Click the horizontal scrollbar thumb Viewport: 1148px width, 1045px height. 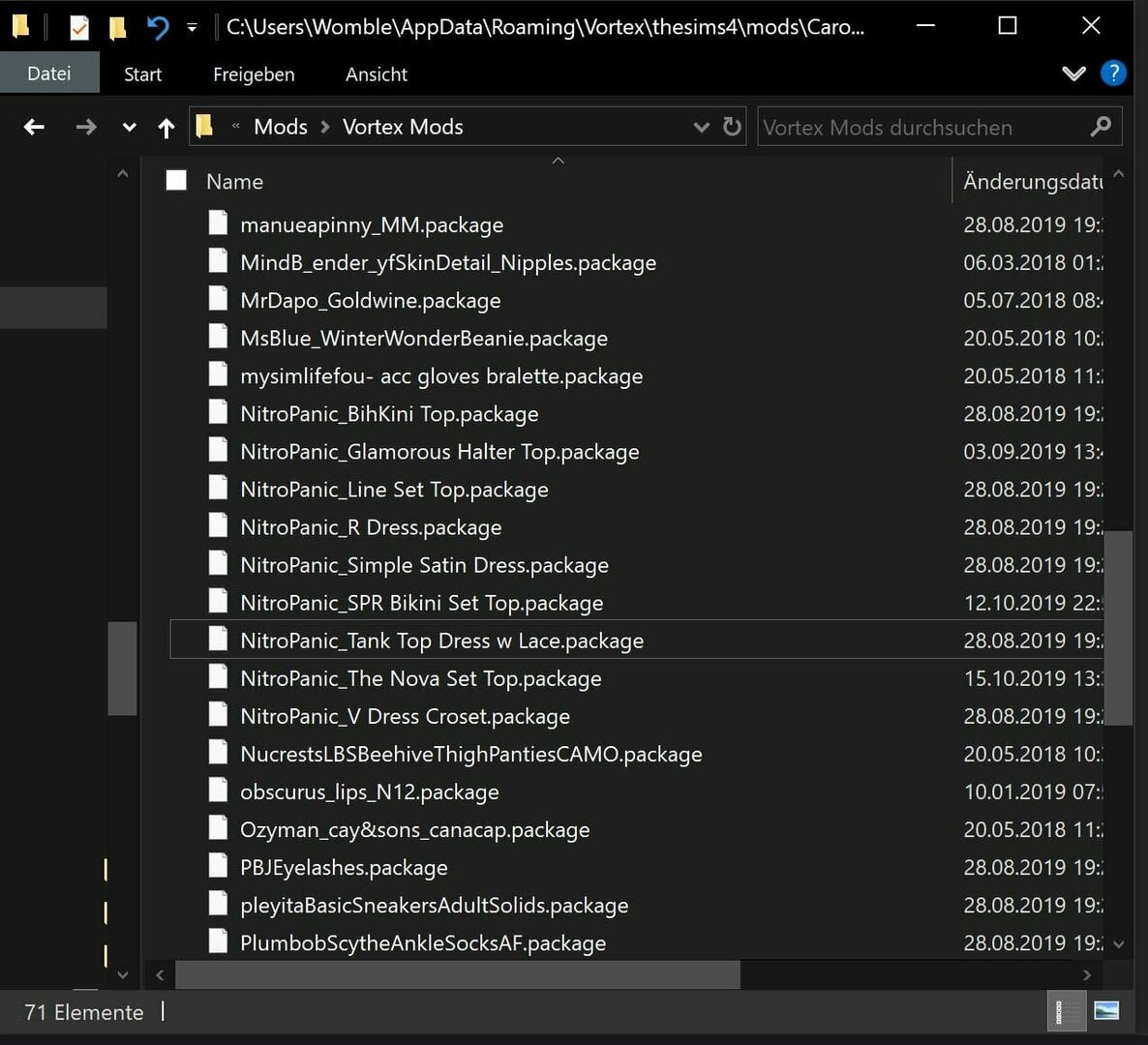point(458,974)
